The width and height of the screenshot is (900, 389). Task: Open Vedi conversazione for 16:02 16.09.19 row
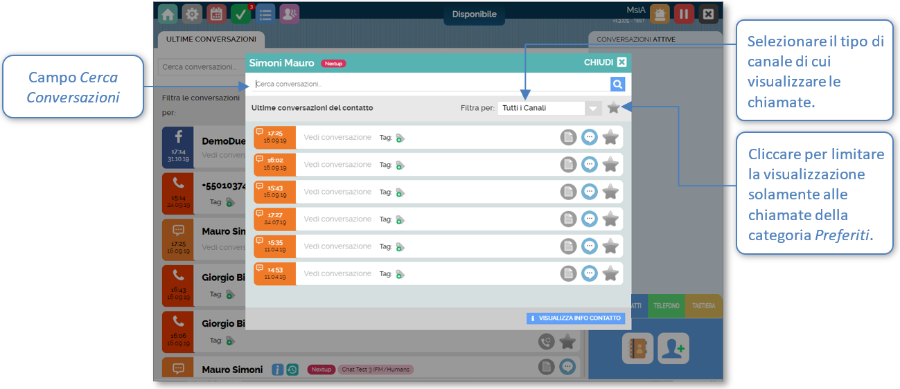point(338,165)
